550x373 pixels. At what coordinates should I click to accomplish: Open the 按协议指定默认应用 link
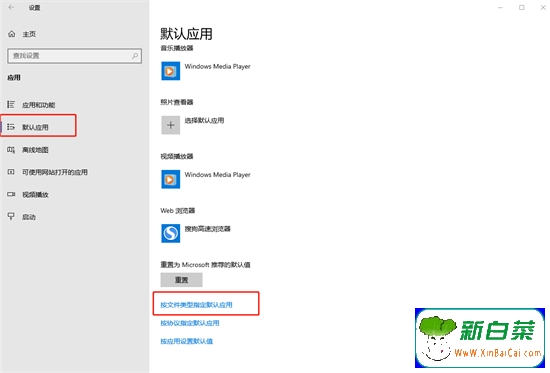[x=190, y=323]
